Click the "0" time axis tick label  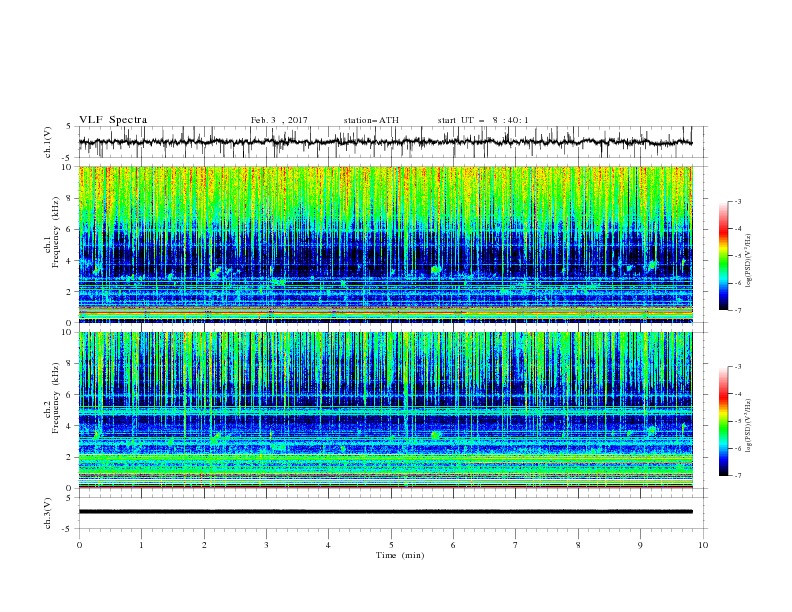click(79, 545)
